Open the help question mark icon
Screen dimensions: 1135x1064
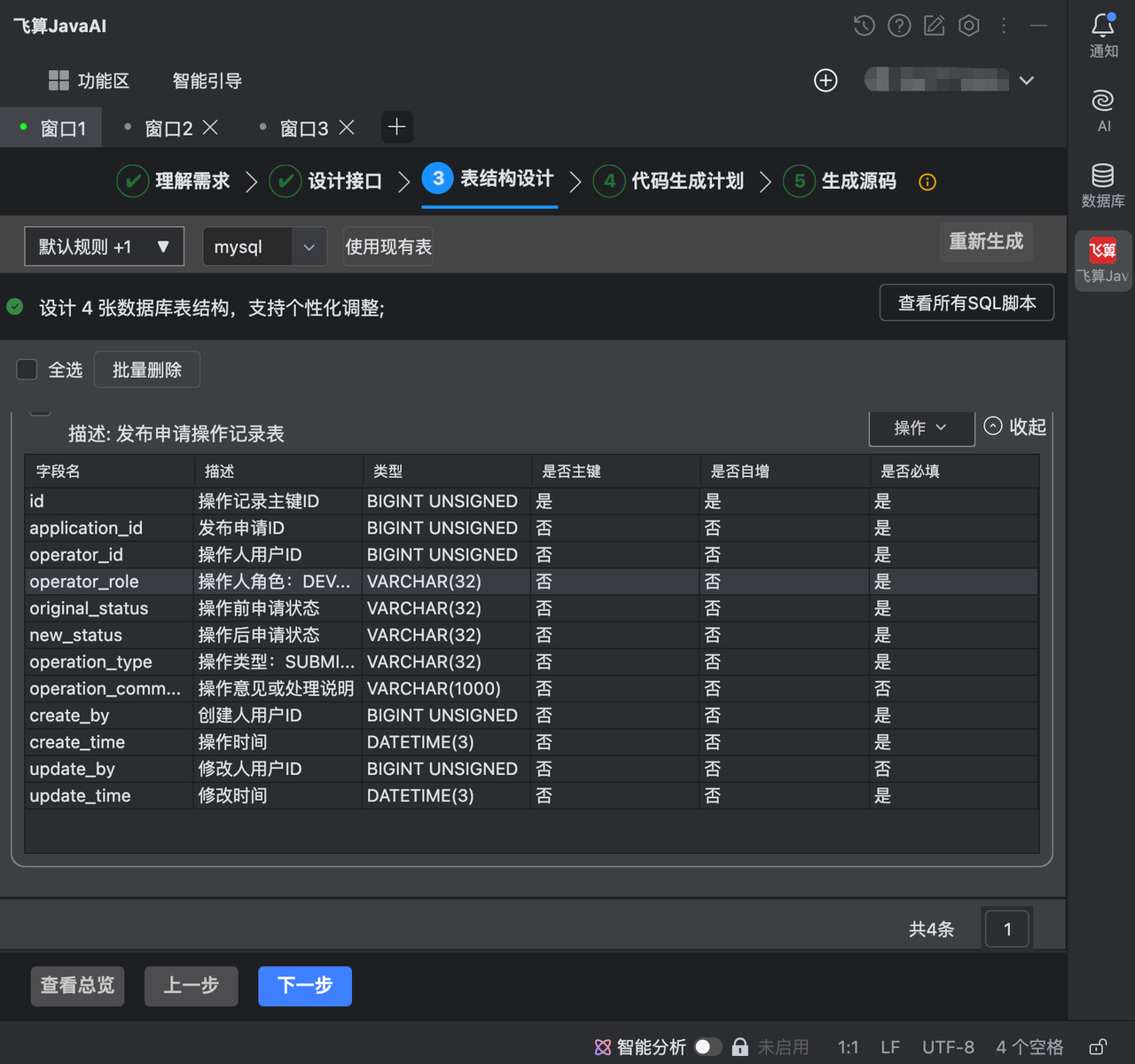coord(899,26)
